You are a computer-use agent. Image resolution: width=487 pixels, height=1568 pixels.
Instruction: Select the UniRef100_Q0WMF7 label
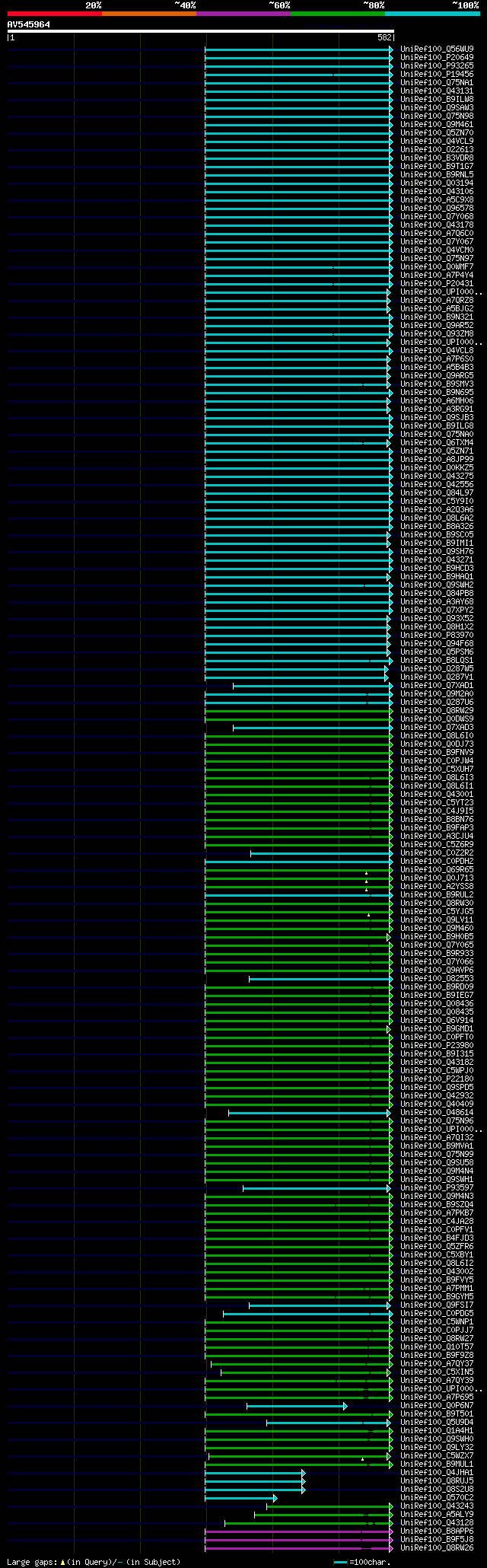click(x=437, y=266)
